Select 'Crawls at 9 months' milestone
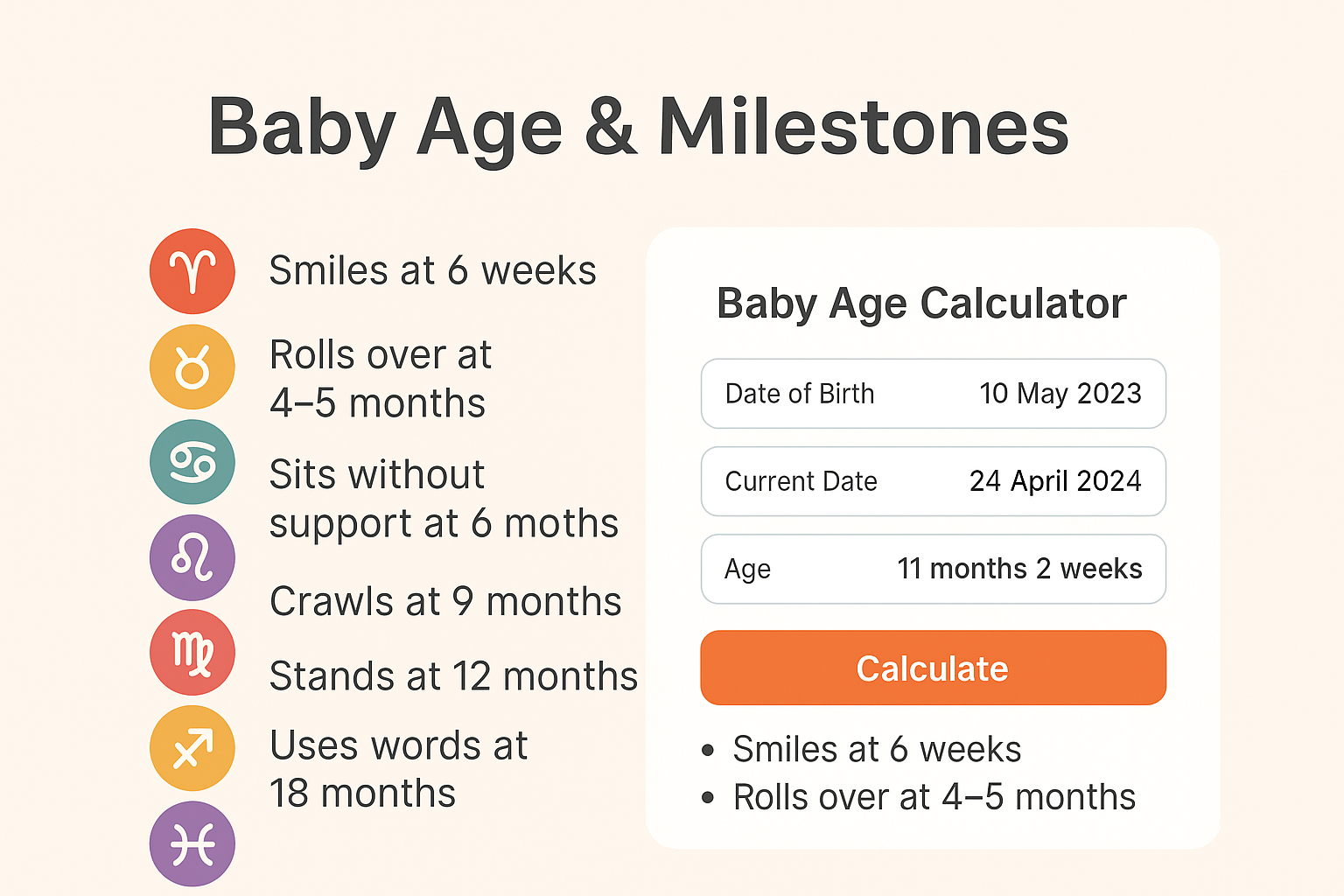Screen dimensions: 1344x896 (x=445, y=601)
